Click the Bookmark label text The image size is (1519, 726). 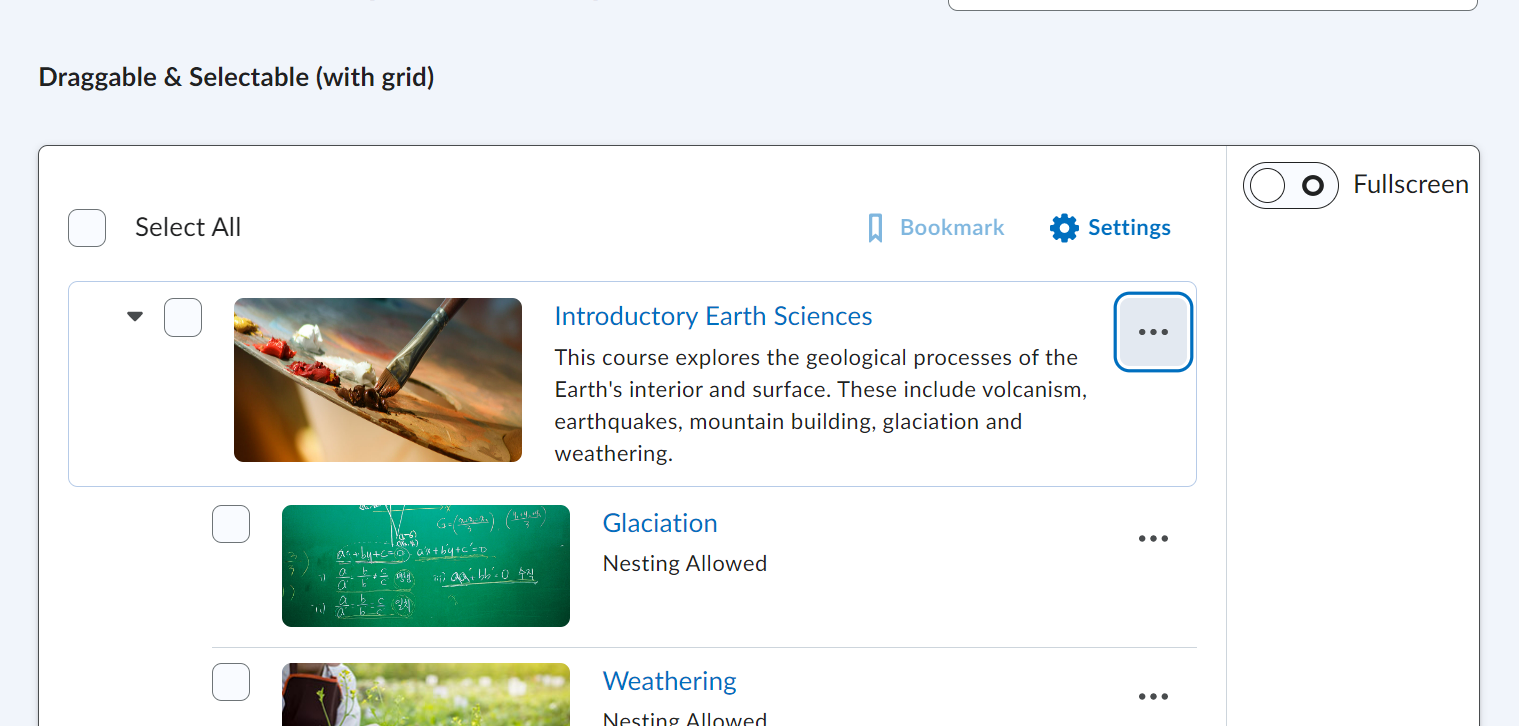point(951,227)
